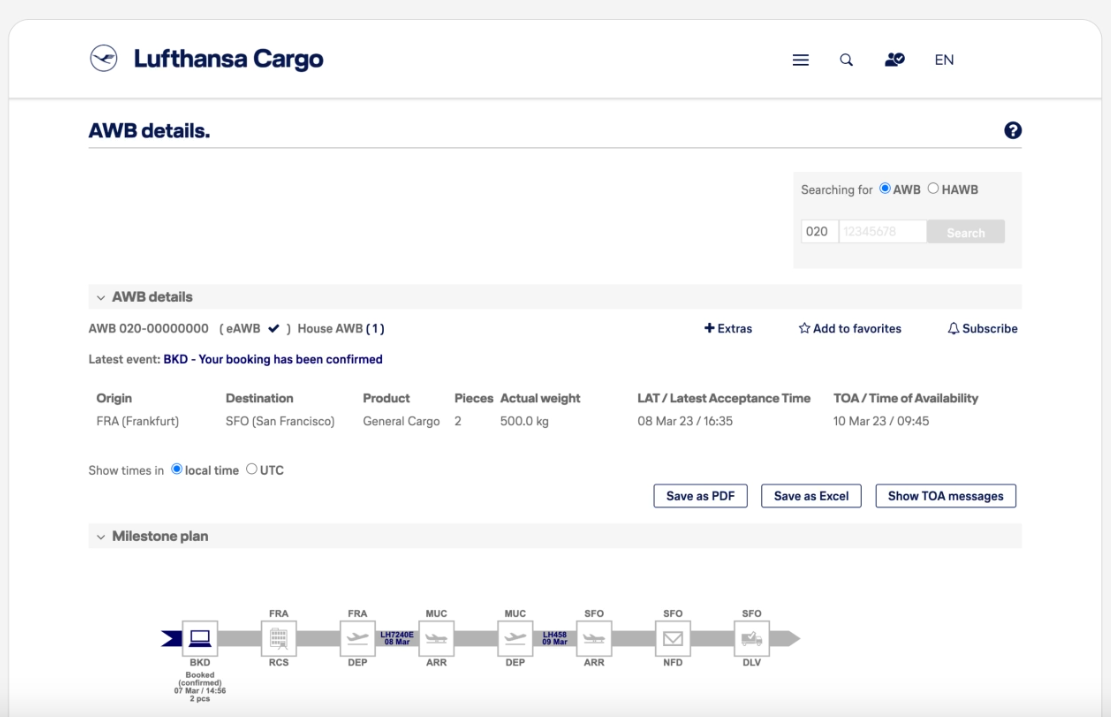
Task: Click the 020 prefix input field
Action: click(819, 232)
